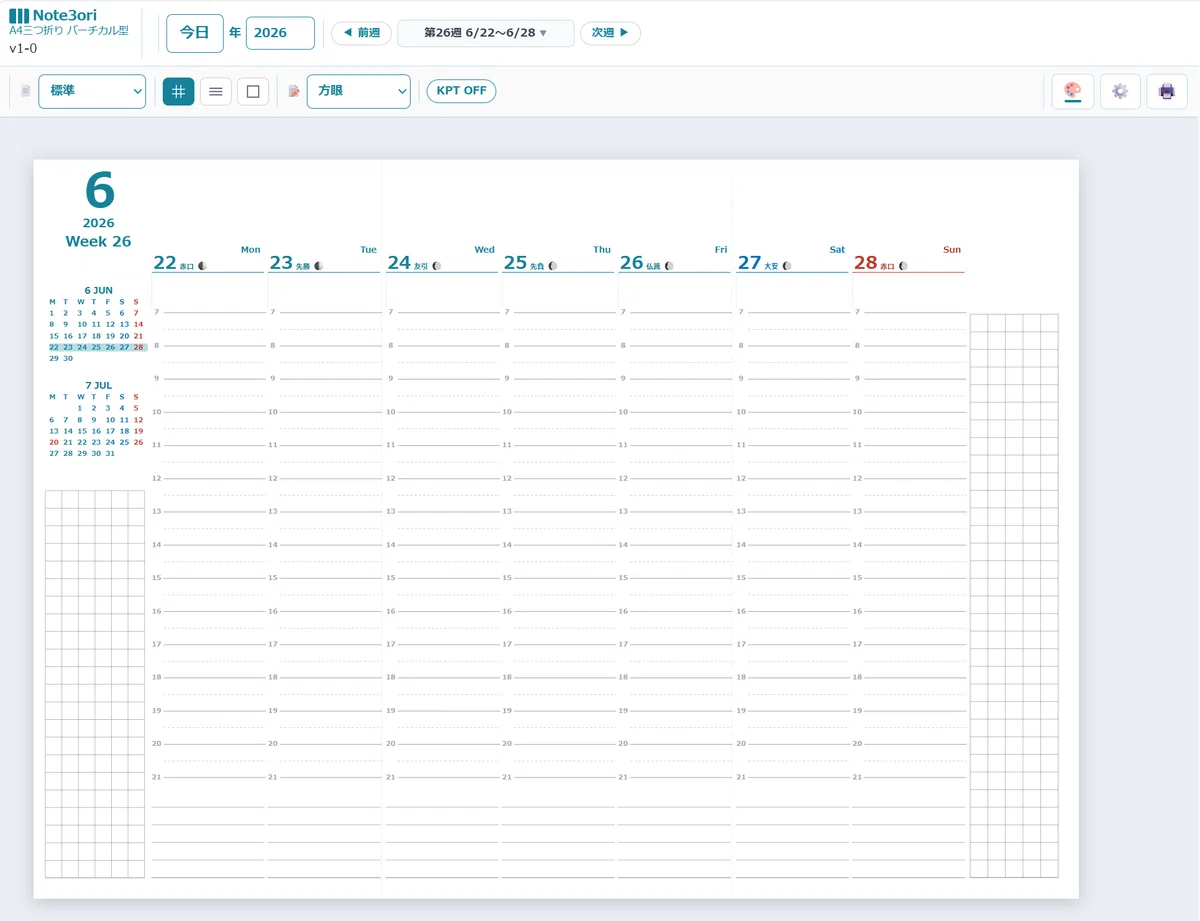1200x921 pixels.
Task: Click the moon phase icon for Tuesday 23
Action: click(x=319, y=266)
